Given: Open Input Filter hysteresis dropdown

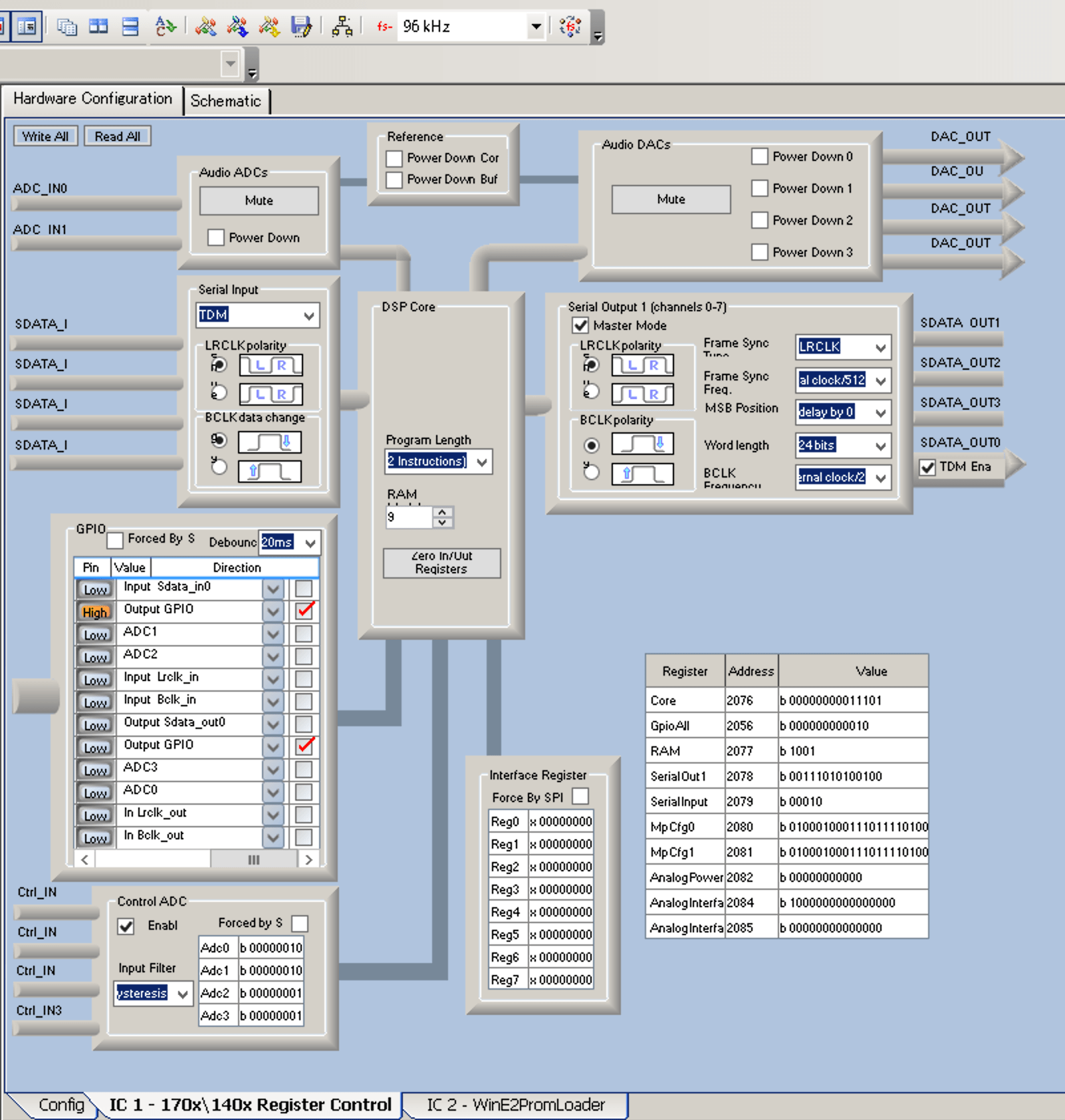Looking at the screenshot, I should coord(183,994).
